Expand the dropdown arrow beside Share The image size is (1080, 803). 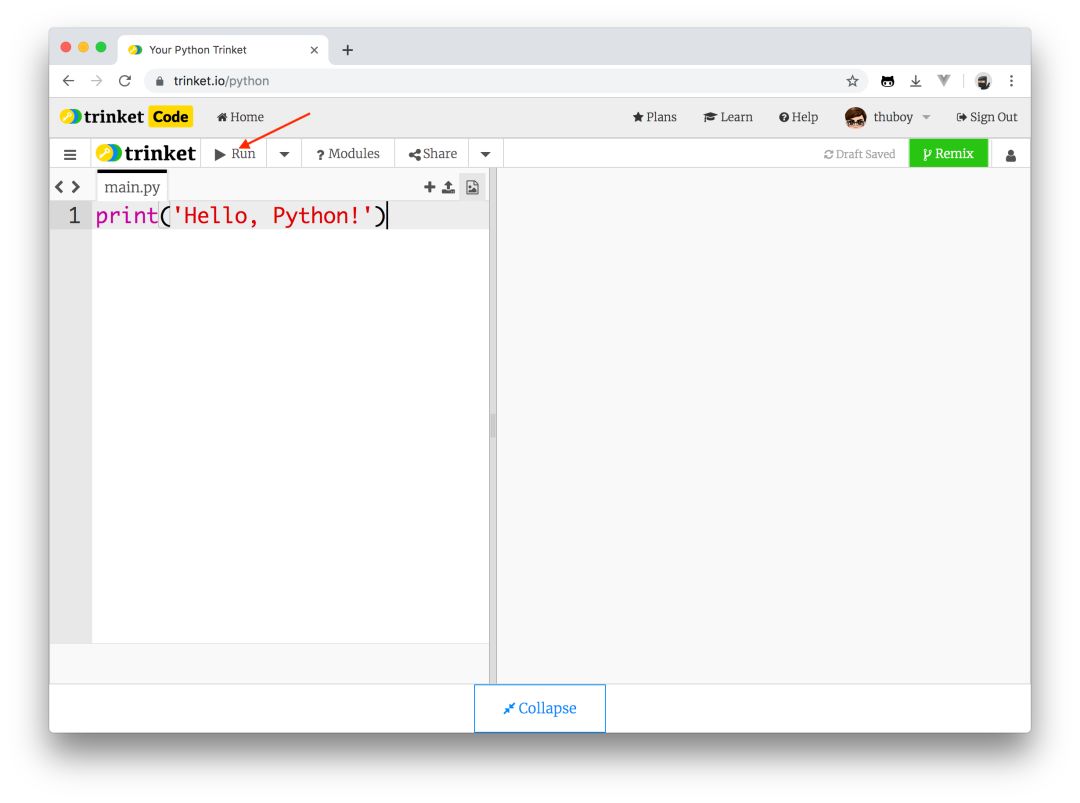tap(486, 154)
